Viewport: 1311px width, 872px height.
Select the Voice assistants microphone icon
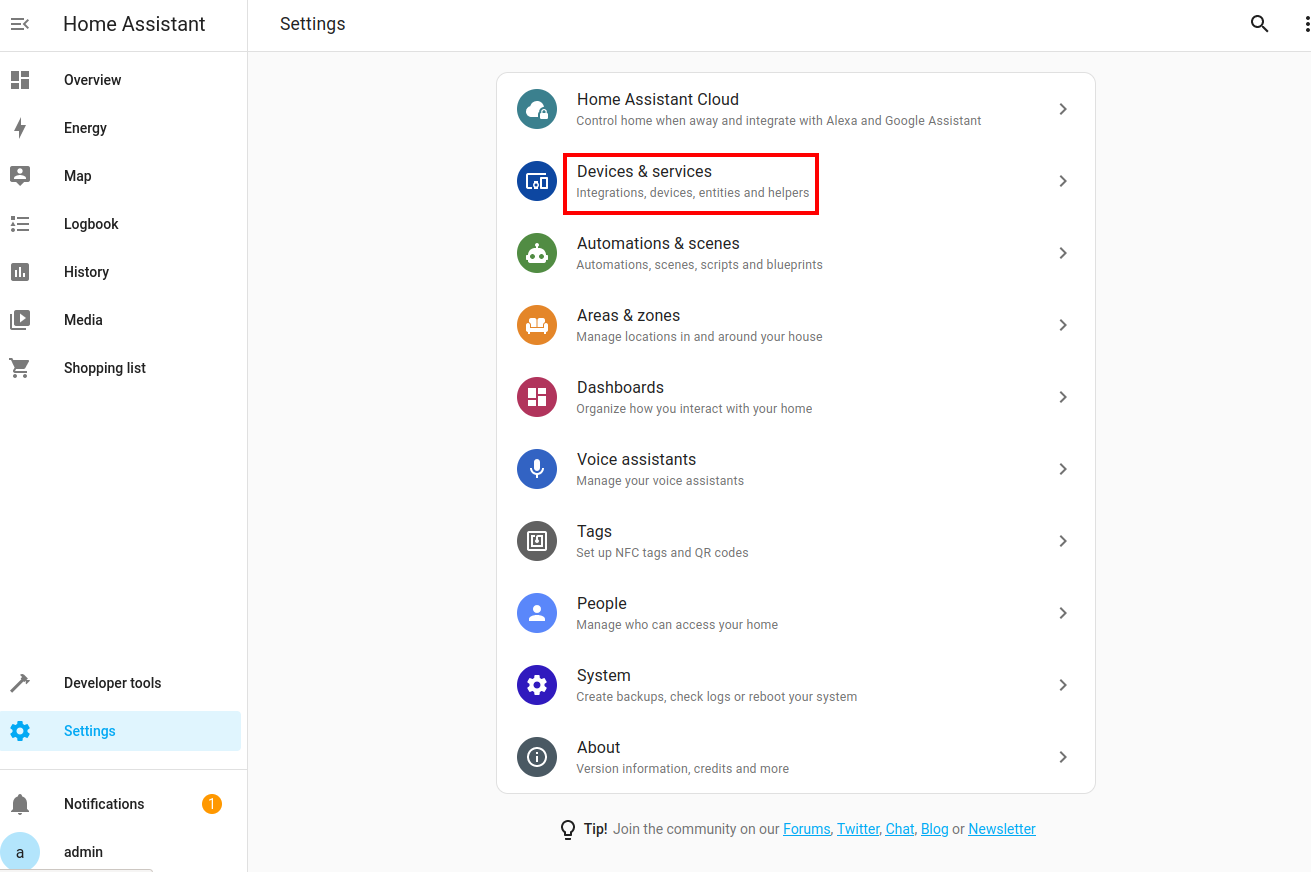pyautogui.click(x=537, y=468)
